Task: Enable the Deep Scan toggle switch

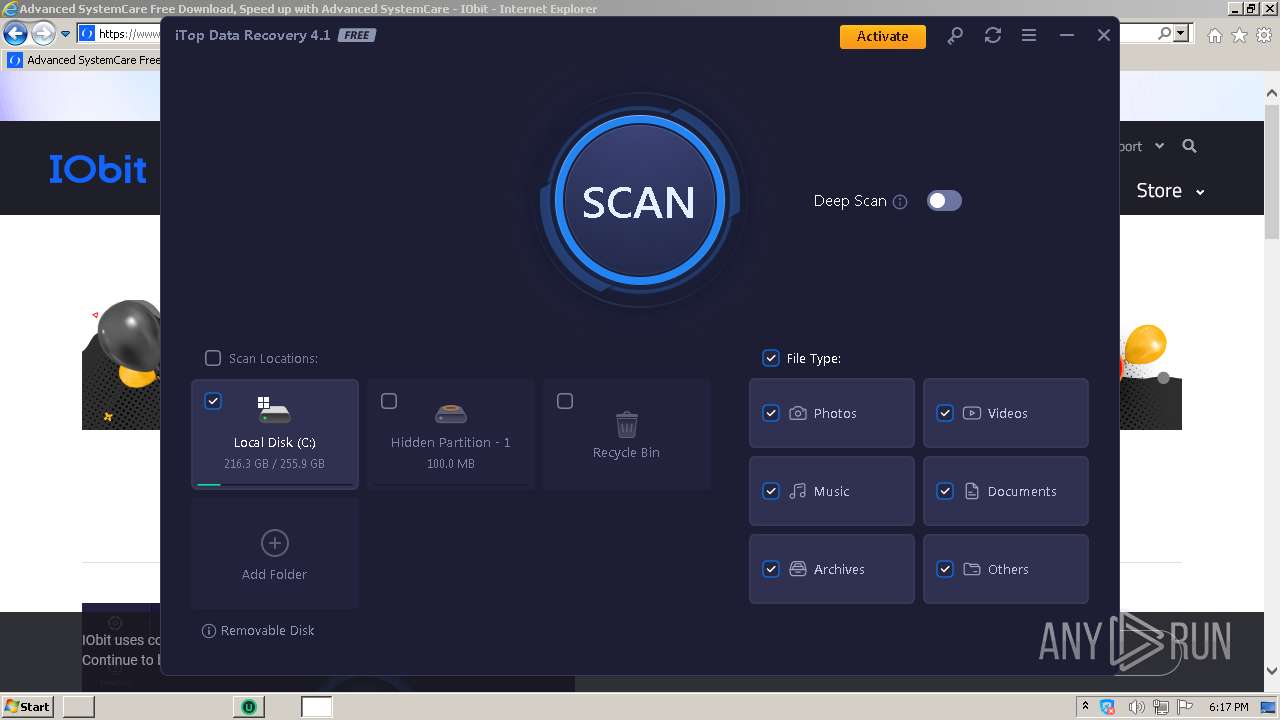Action: click(944, 201)
